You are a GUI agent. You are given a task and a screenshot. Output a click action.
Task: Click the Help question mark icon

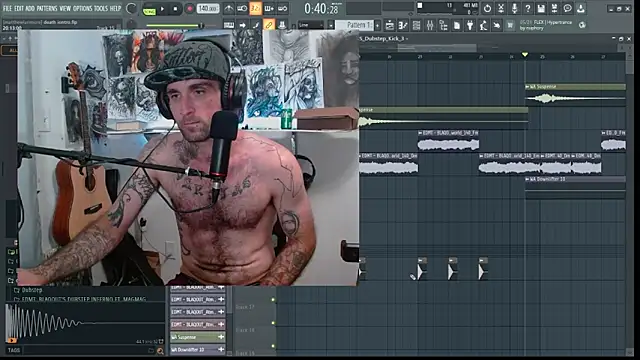click(x=528, y=8)
